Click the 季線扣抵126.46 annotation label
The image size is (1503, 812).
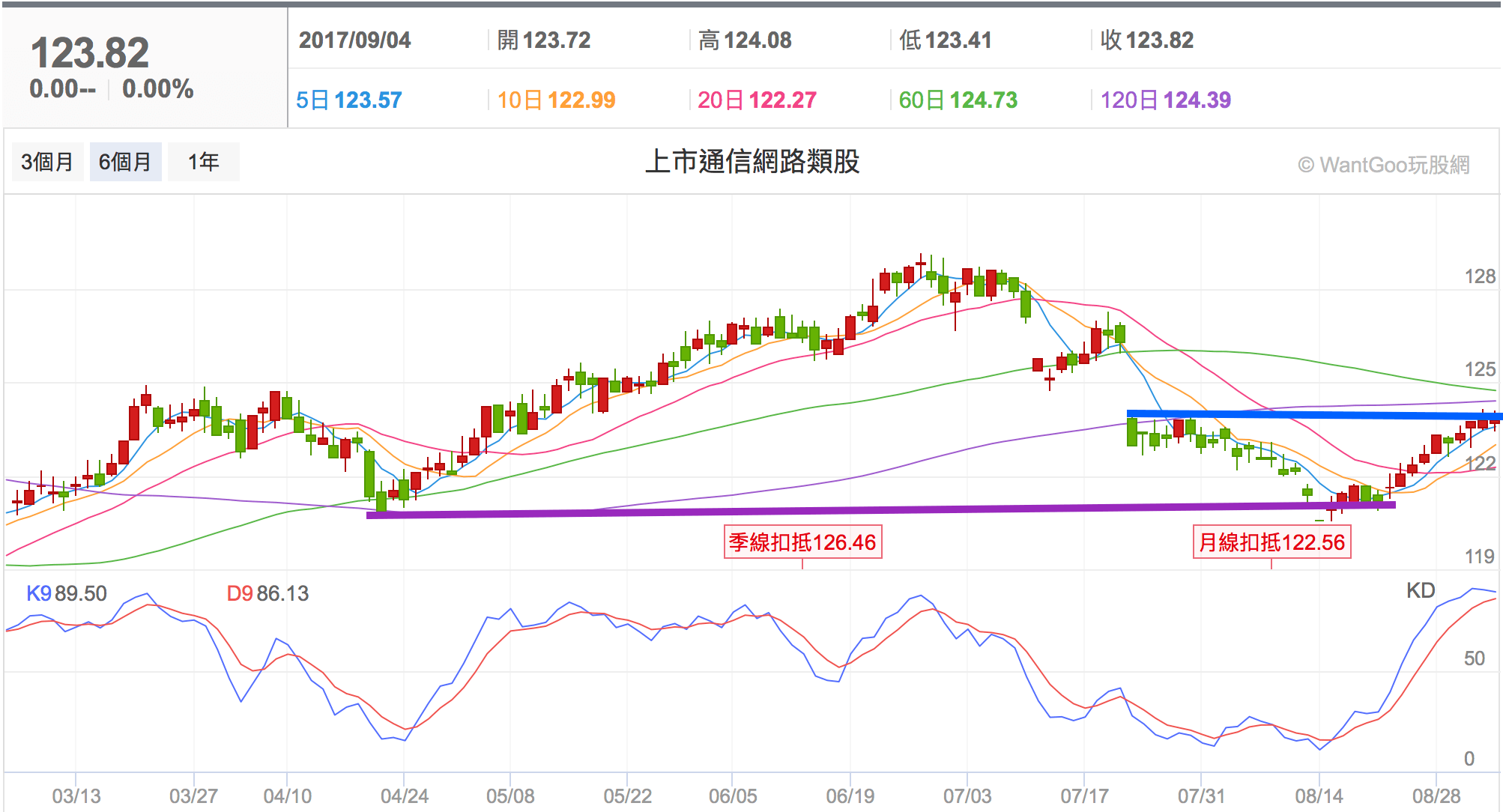pyautogui.click(x=802, y=542)
